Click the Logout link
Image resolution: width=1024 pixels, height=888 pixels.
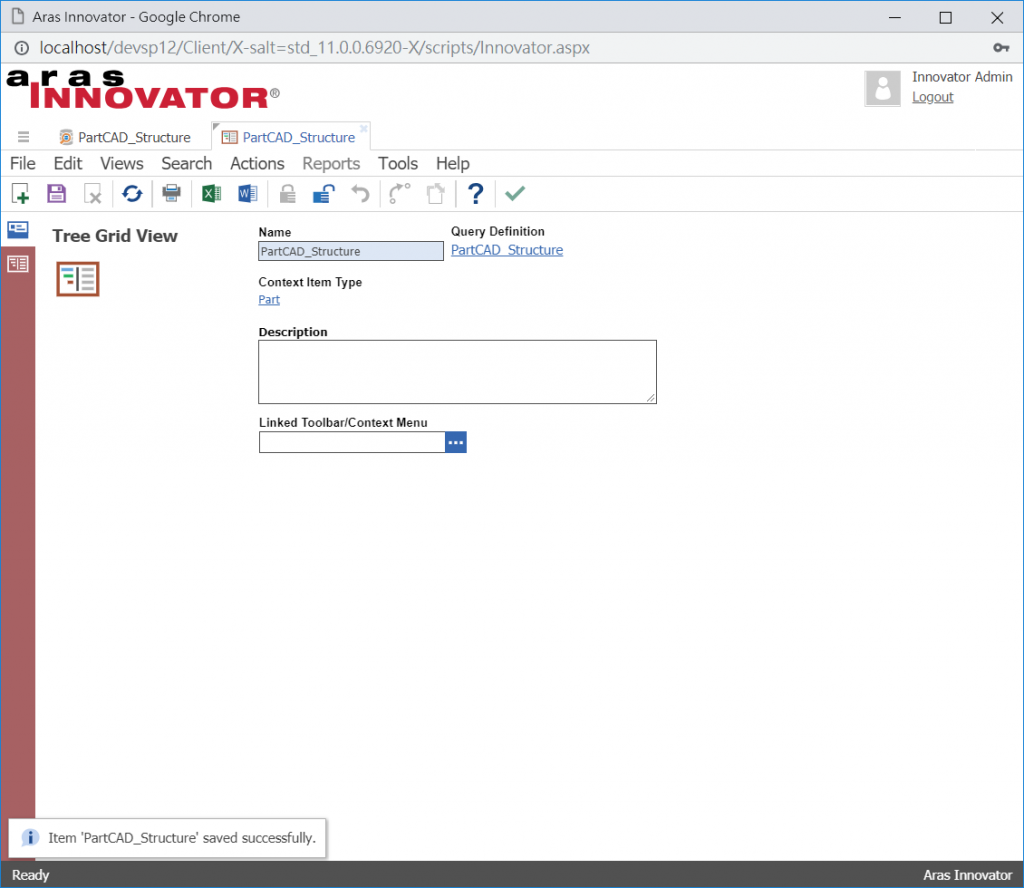[x=933, y=97]
